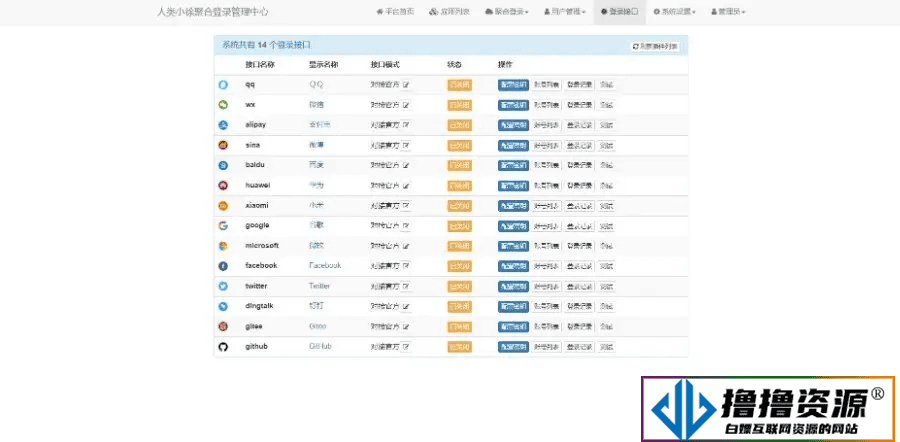The image size is (900, 442).
Task: Click the 'Twitter' display name text
Action: (x=320, y=285)
